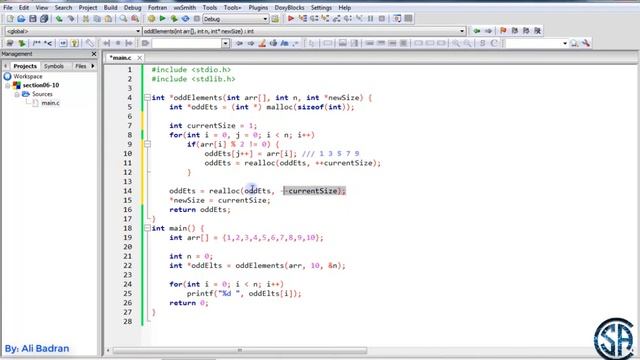
Task: Cut selection with the scissors icon
Action: 86,19
